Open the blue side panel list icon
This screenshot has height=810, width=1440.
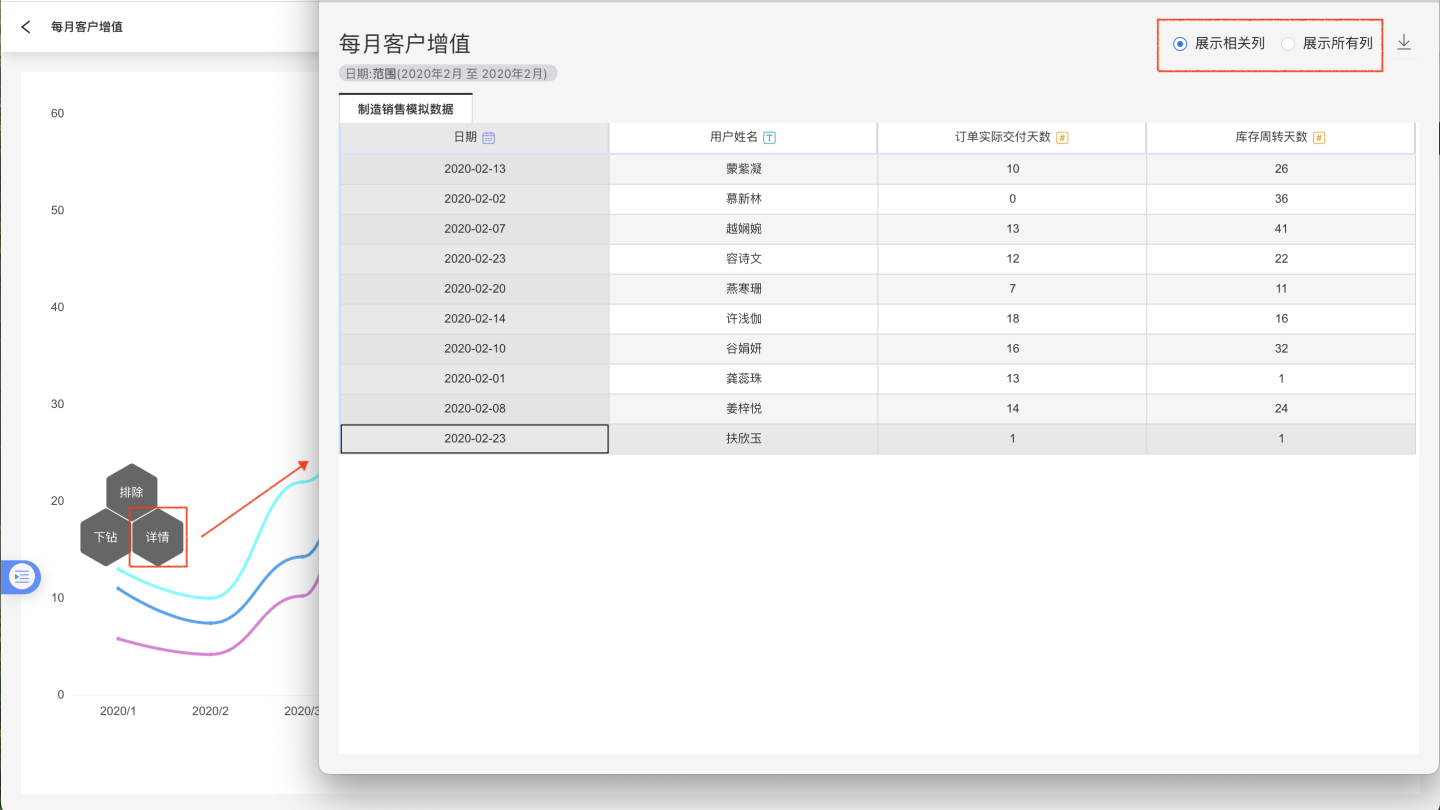[x=22, y=577]
